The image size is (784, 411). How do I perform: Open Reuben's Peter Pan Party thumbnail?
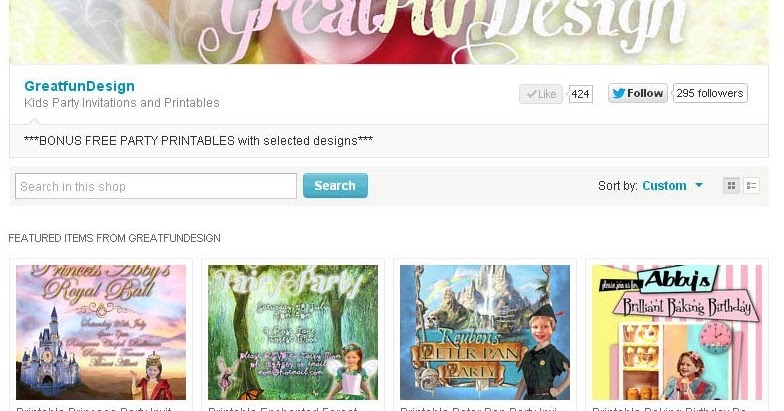[485, 332]
